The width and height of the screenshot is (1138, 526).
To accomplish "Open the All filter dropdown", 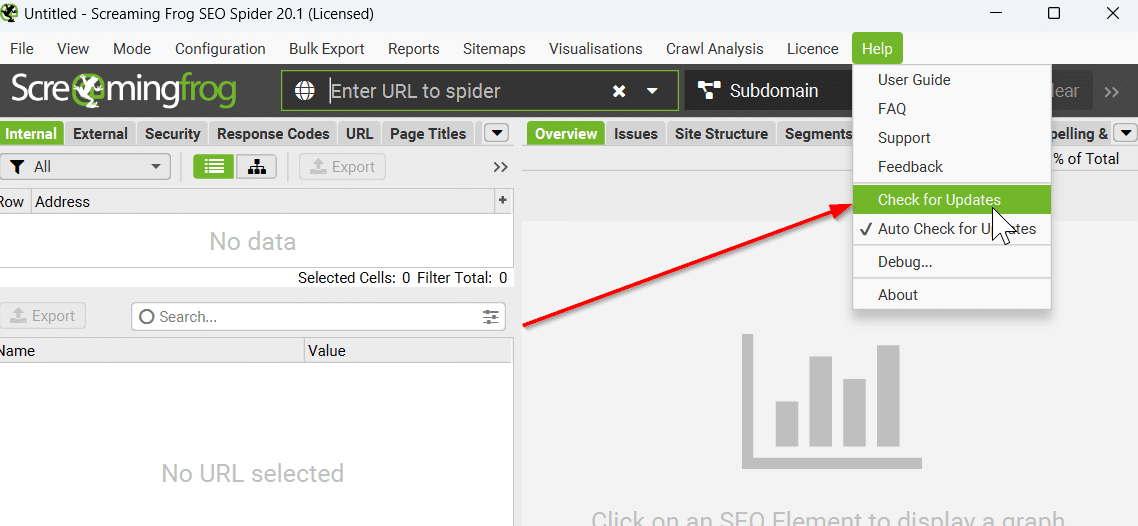I will click(x=85, y=167).
